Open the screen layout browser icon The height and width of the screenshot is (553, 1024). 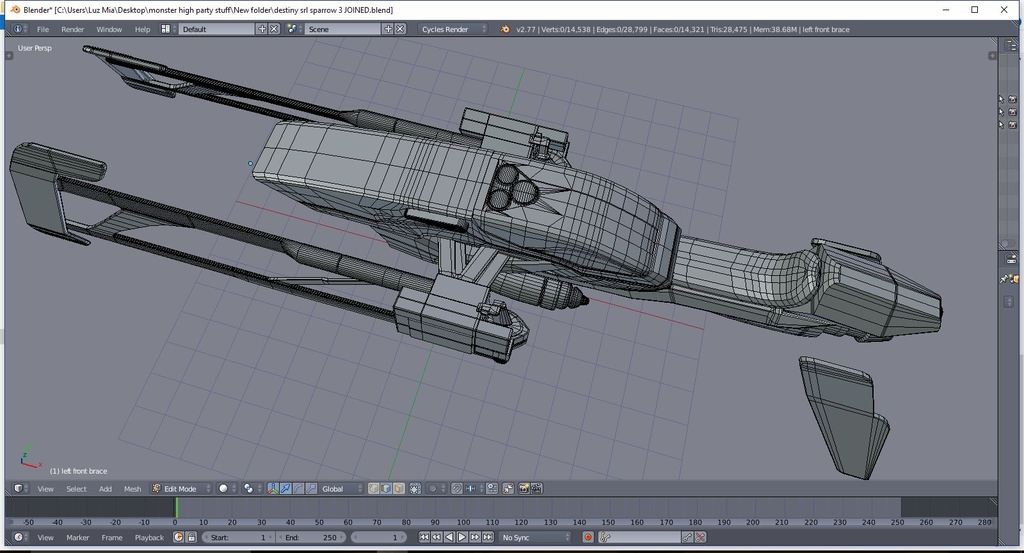168,29
